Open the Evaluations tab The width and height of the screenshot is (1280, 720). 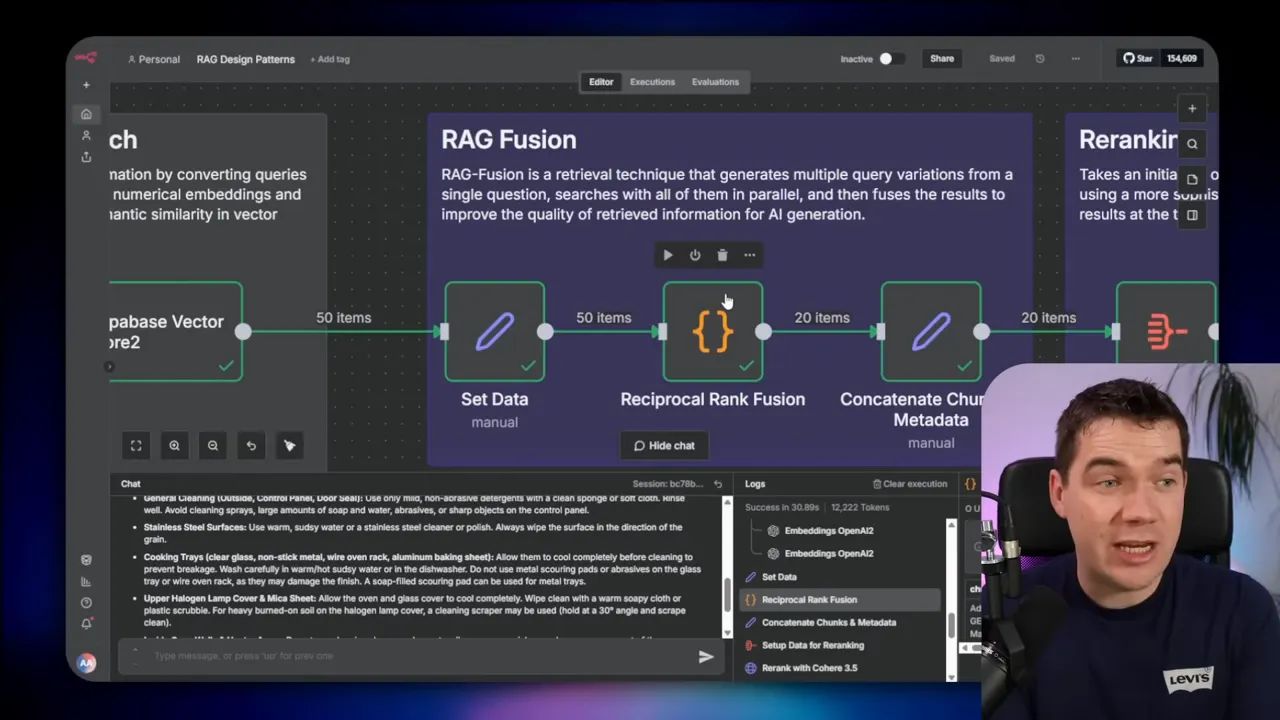tap(715, 81)
